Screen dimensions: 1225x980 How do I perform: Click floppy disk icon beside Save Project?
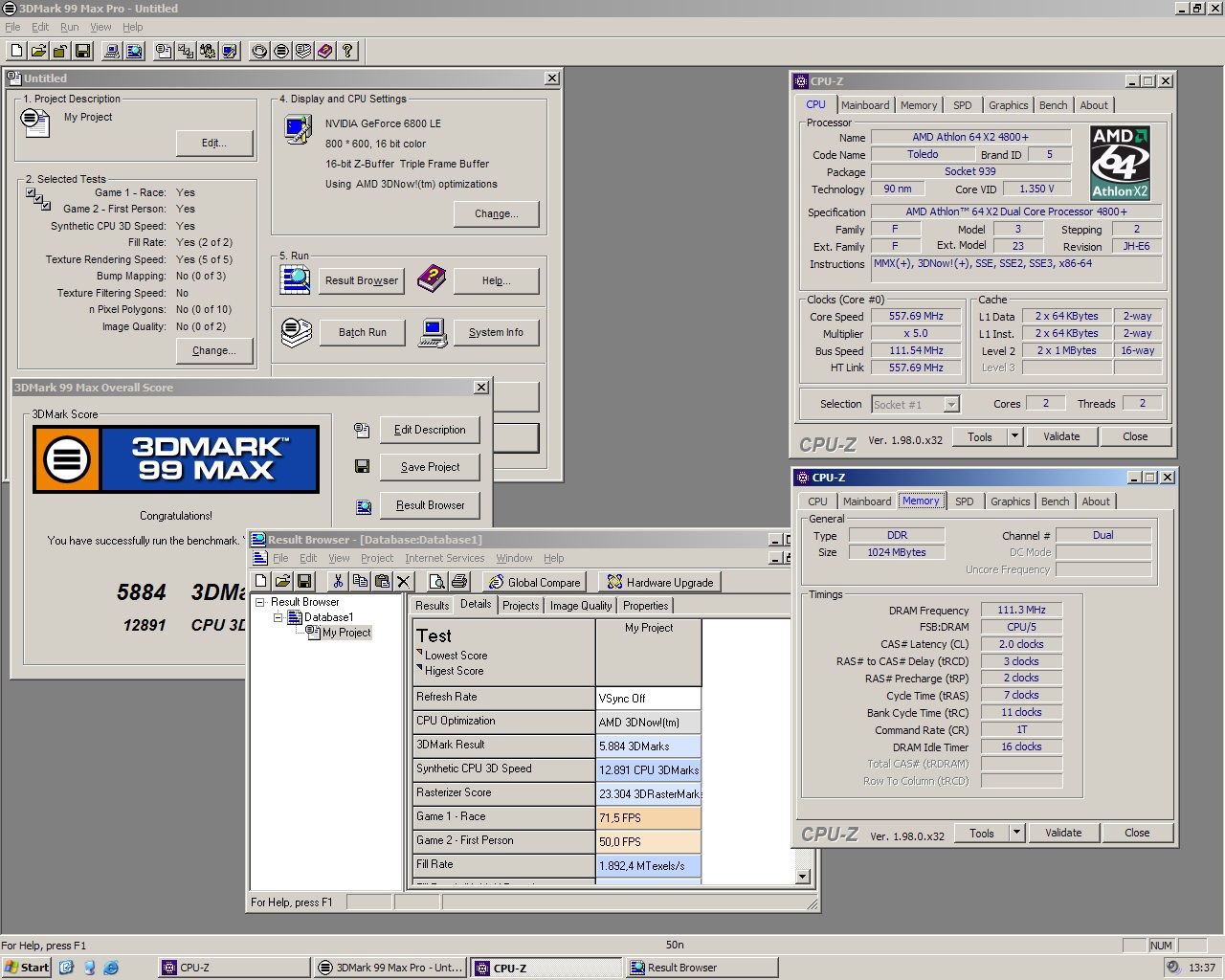click(x=362, y=467)
